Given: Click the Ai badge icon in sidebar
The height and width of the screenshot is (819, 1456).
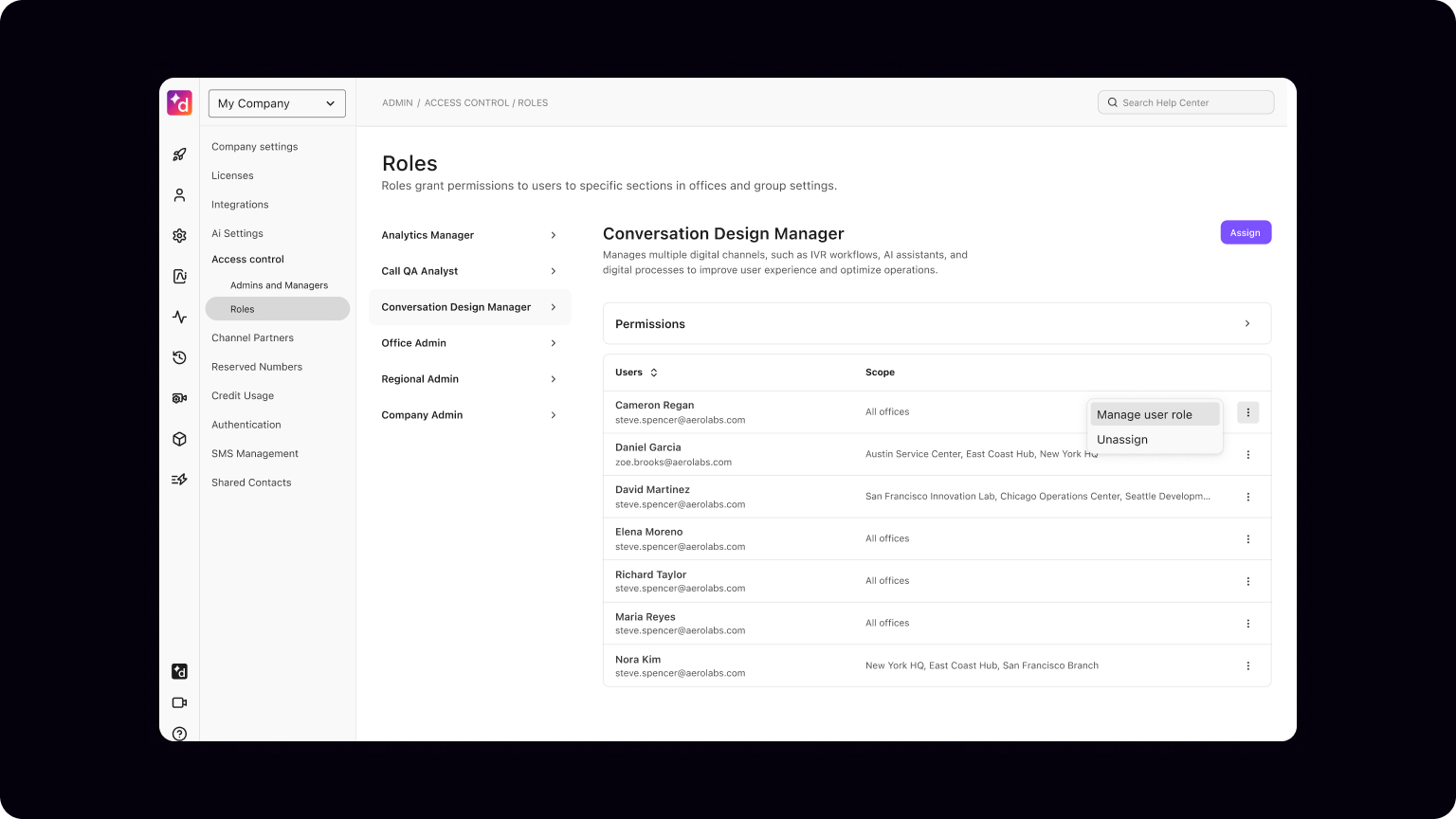Looking at the screenshot, I should [179, 276].
